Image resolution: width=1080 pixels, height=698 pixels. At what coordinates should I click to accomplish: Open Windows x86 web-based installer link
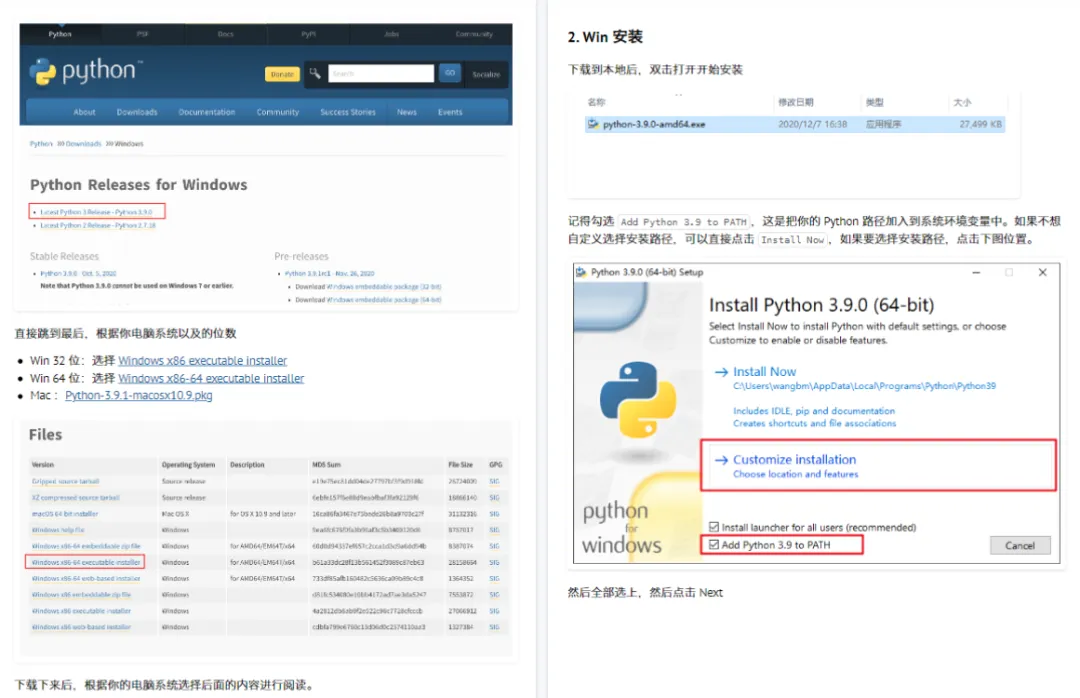tap(81, 627)
